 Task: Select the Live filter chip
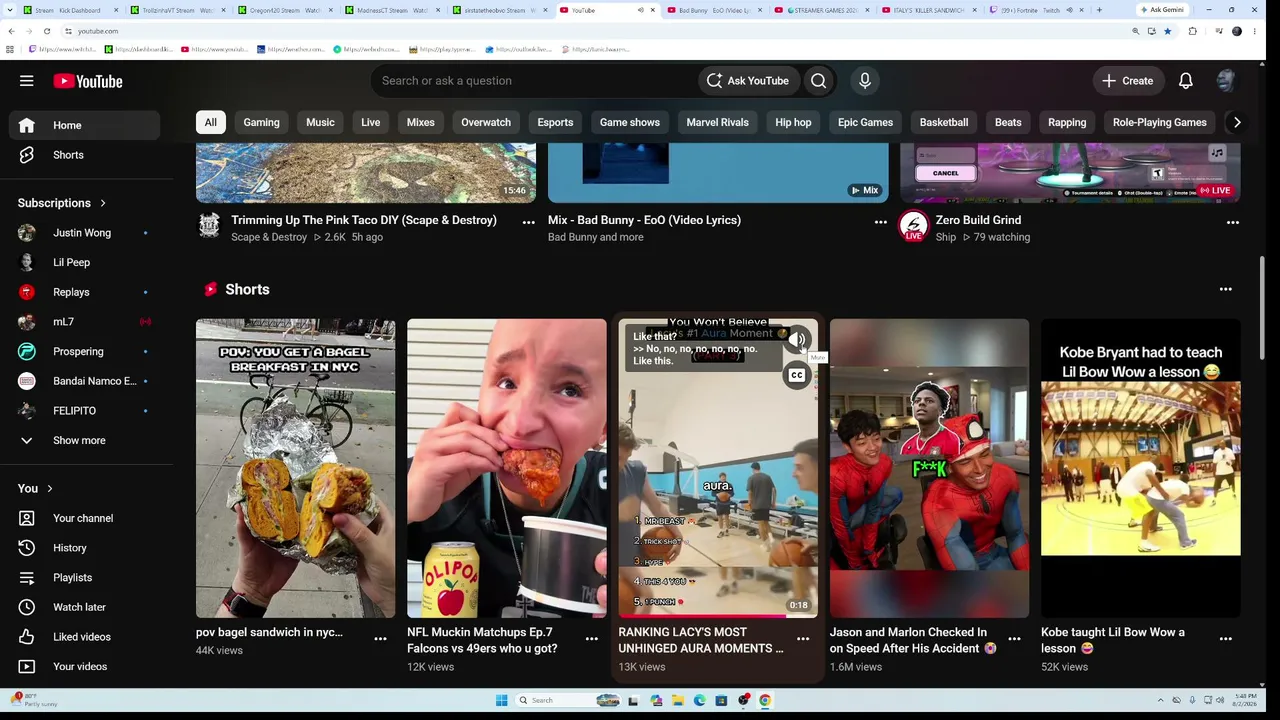pyautogui.click(x=370, y=122)
